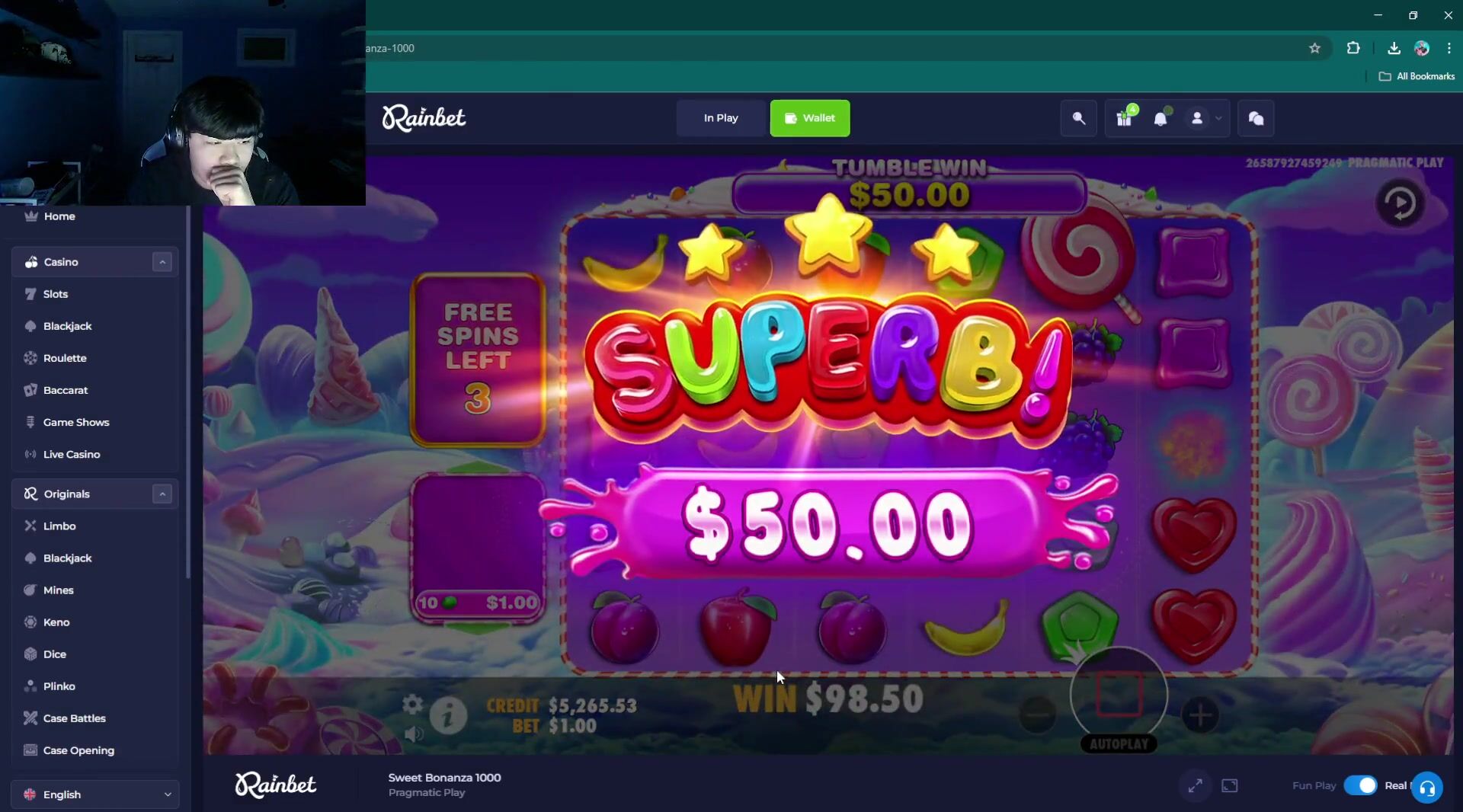This screenshot has height=812, width=1463.
Task: Click the In Play button
Action: coord(720,118)
